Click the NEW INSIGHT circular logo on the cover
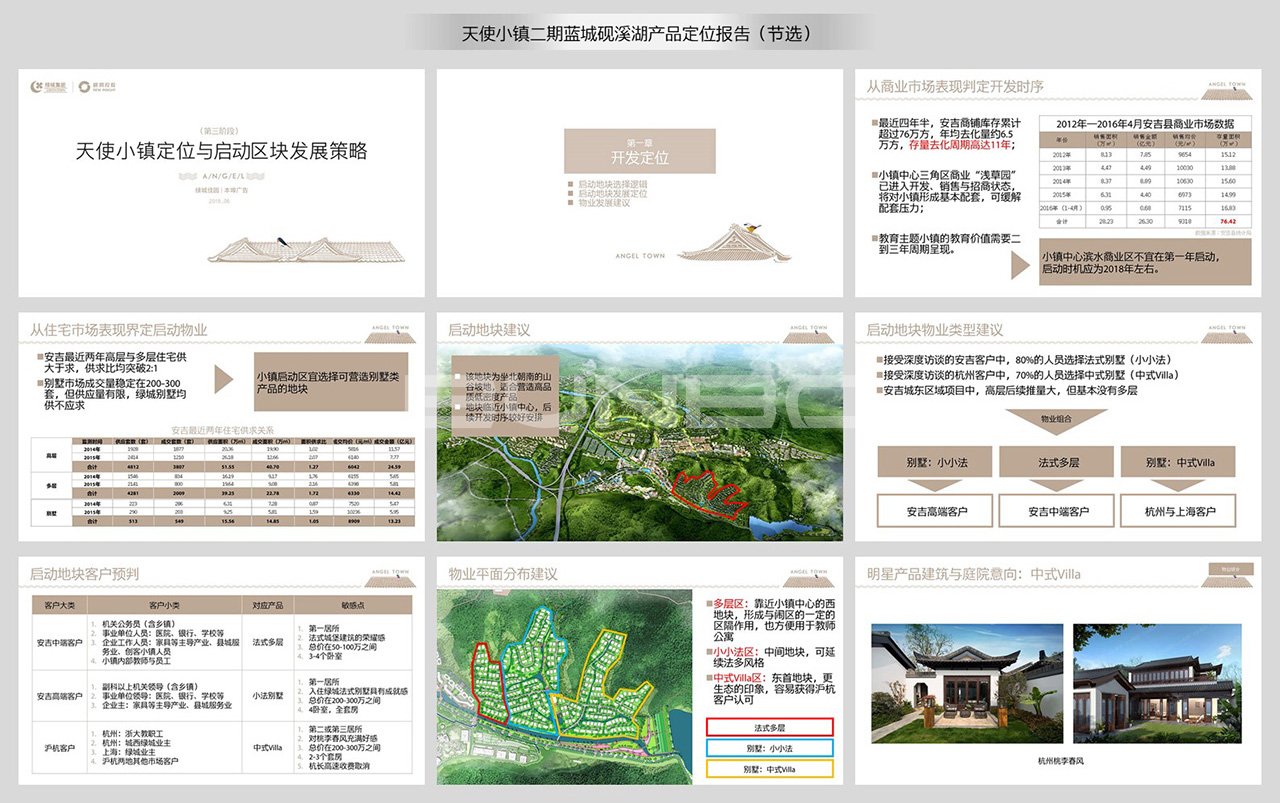Viewport: 1280px width, 803px height. pyautogui.click(x=84, y=87)
